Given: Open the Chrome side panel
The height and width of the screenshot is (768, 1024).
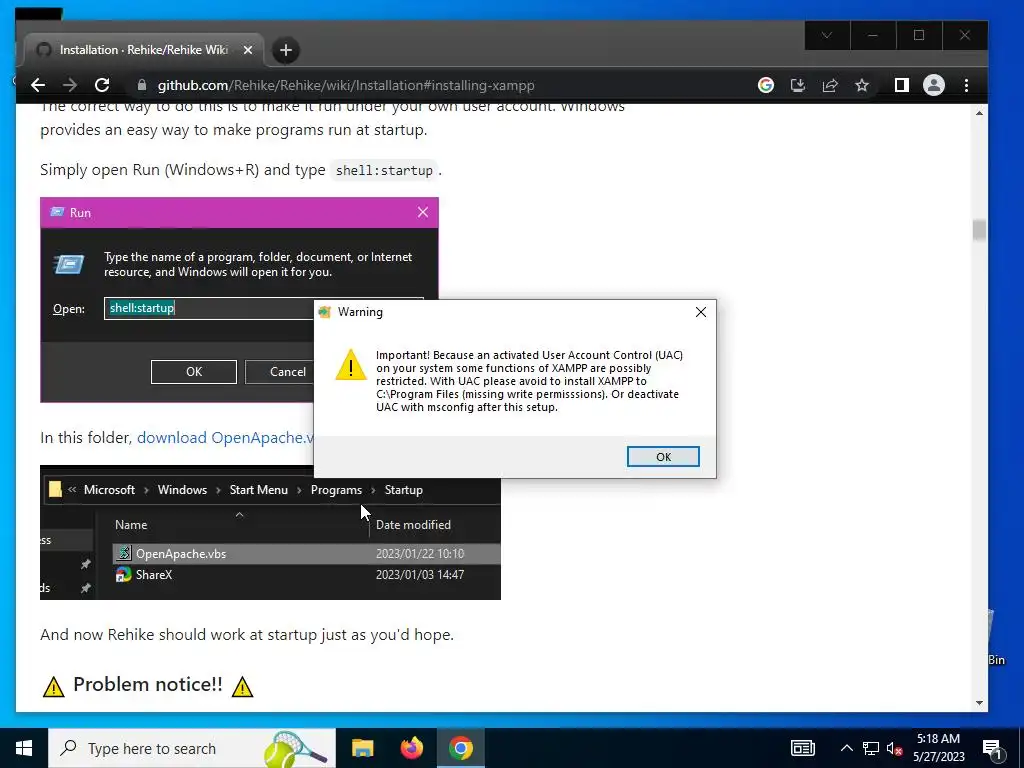Looking at the screenshot, I should (x=901, y=85).
